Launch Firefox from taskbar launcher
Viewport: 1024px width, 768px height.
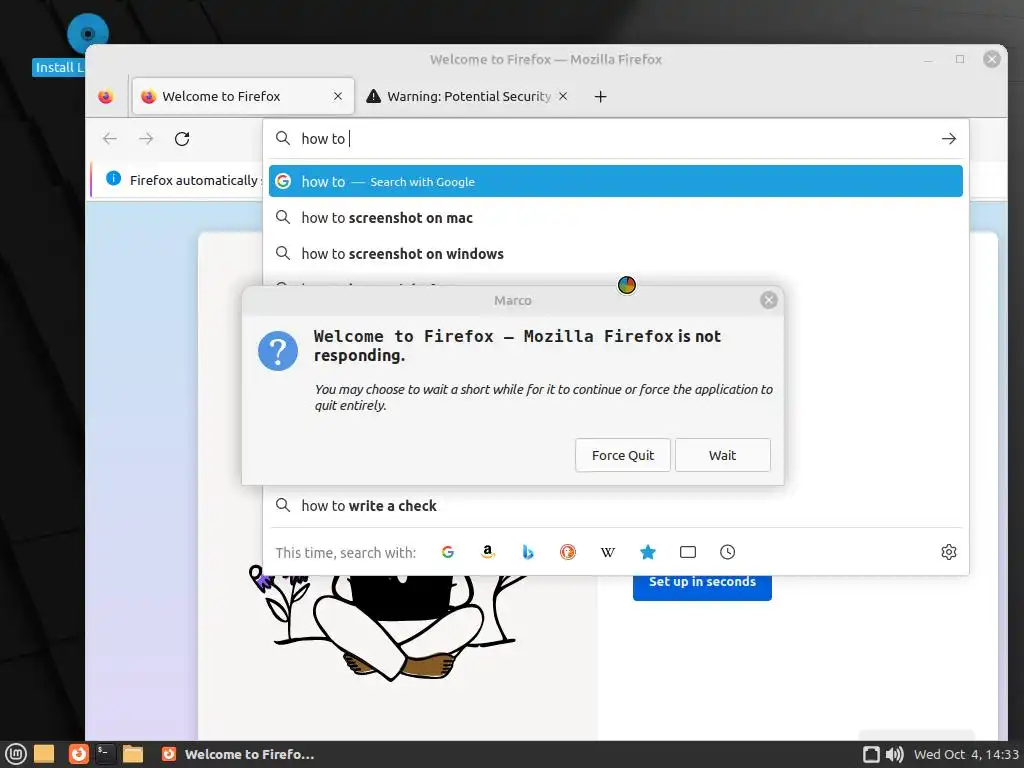(x=78, y=754)
